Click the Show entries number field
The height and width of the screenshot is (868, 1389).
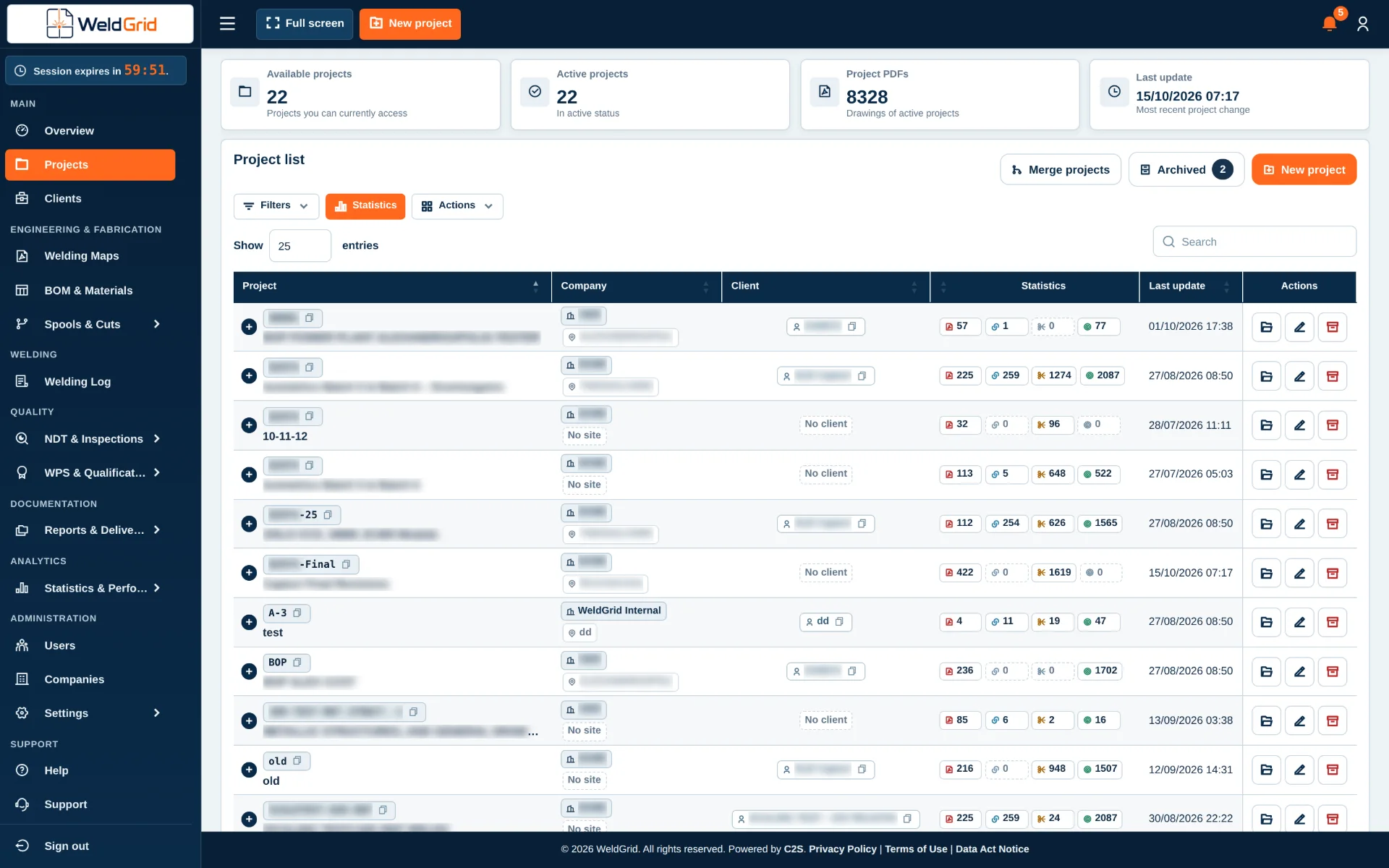click(x=300, y=246)
